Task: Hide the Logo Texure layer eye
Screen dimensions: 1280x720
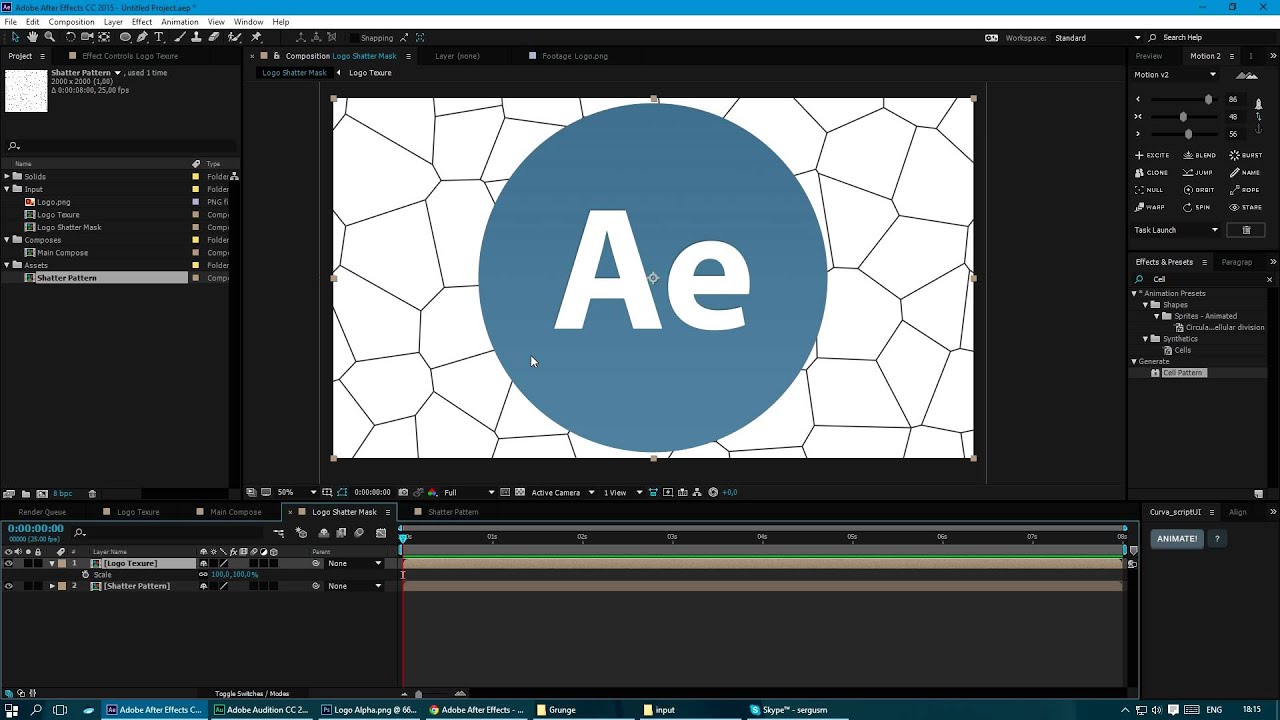Action: click(9, 563)
